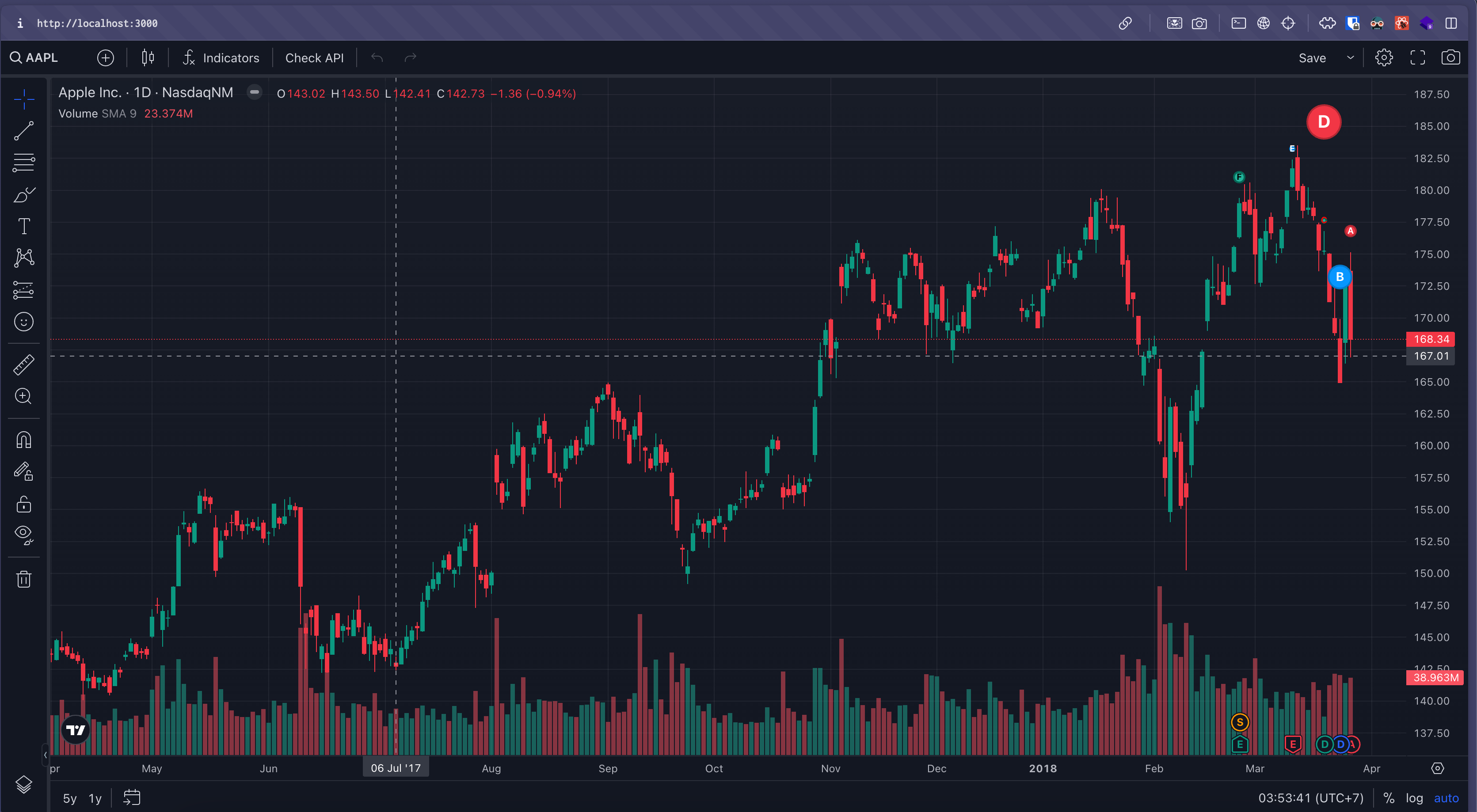Image resolution: width=1477 pixels, height=812 pixels.
Task: Collapse the legend next to NasdaqNM
Action: pos(255,92)
